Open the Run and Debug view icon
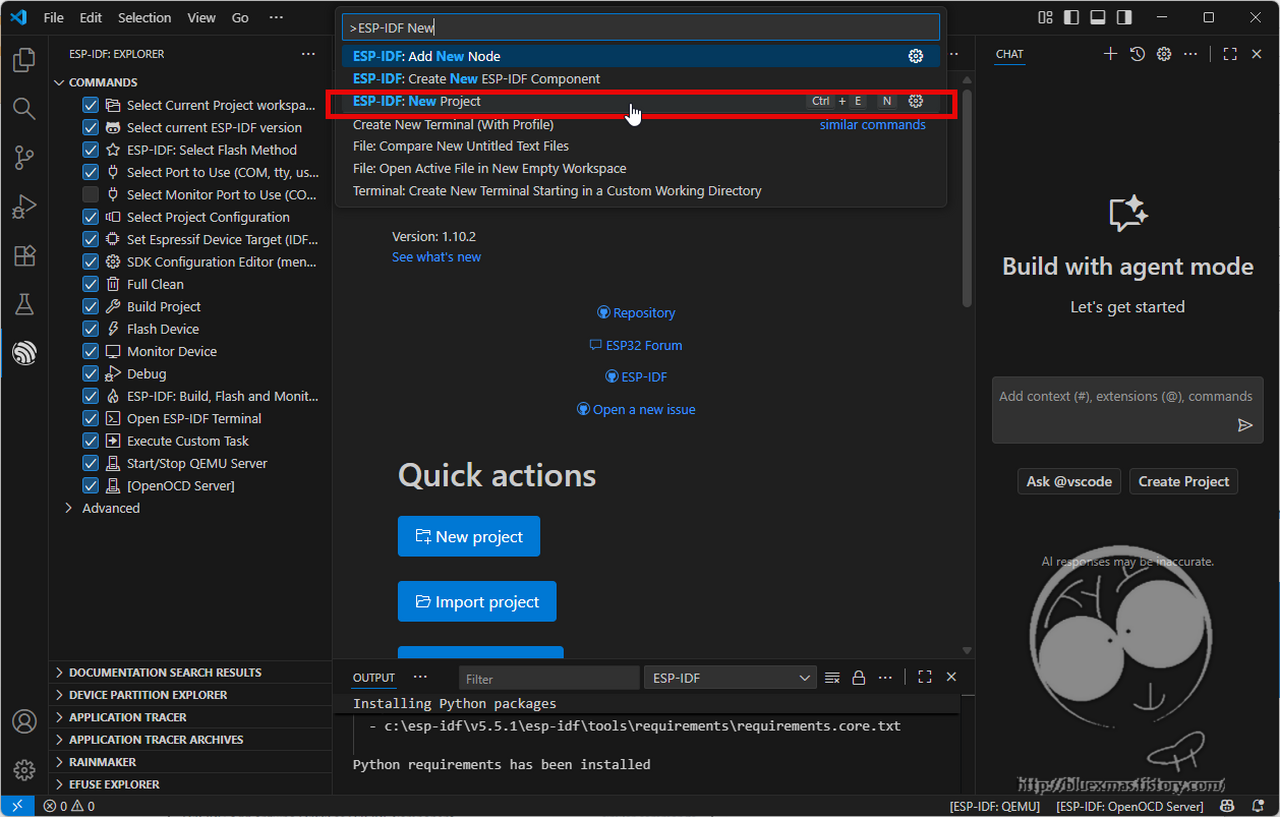Image resolution: width=1280 pixels, height=817 pixels. [24, 207]
